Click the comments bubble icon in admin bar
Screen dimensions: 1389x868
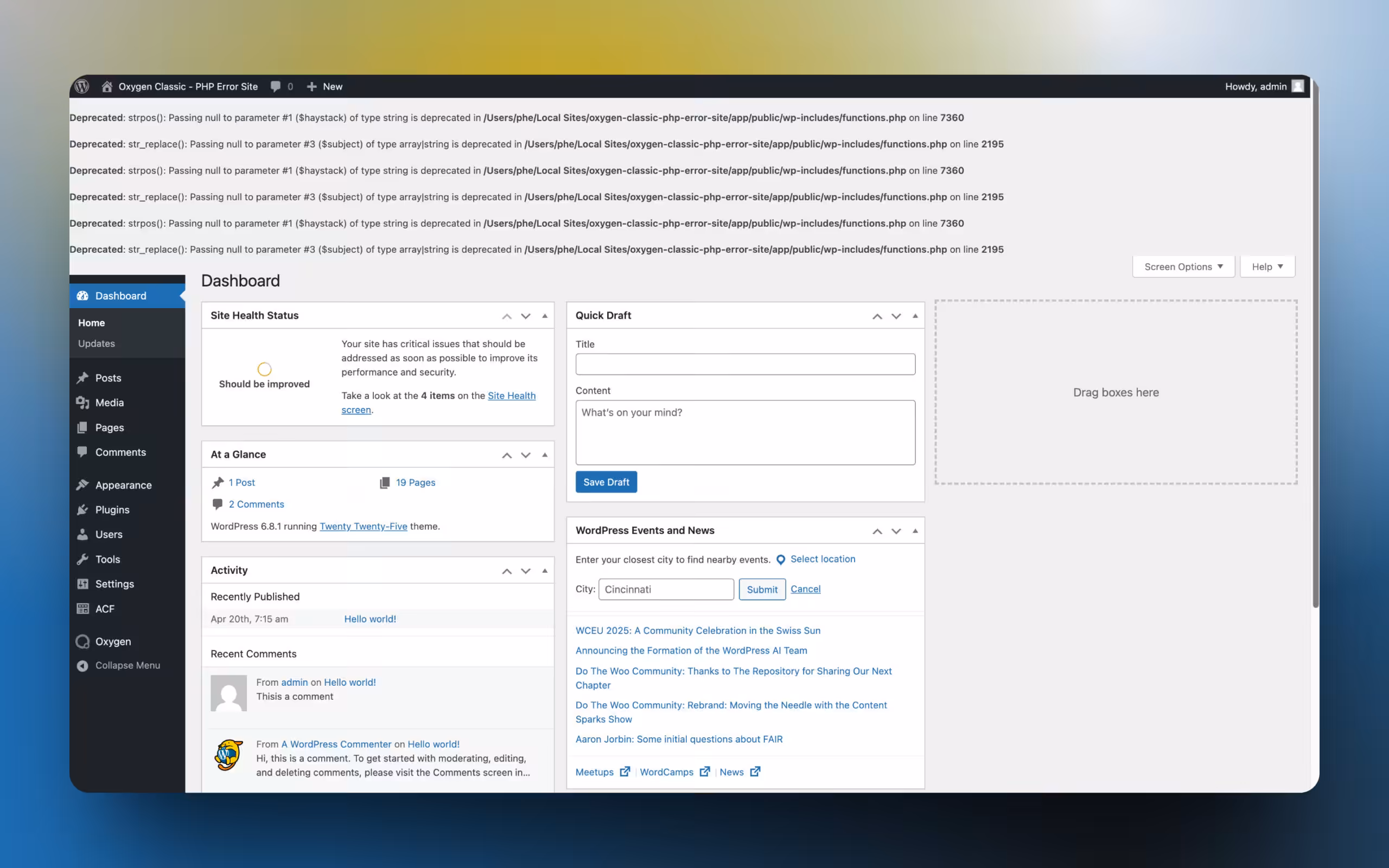pyautogui.click(x=276, y=87)
